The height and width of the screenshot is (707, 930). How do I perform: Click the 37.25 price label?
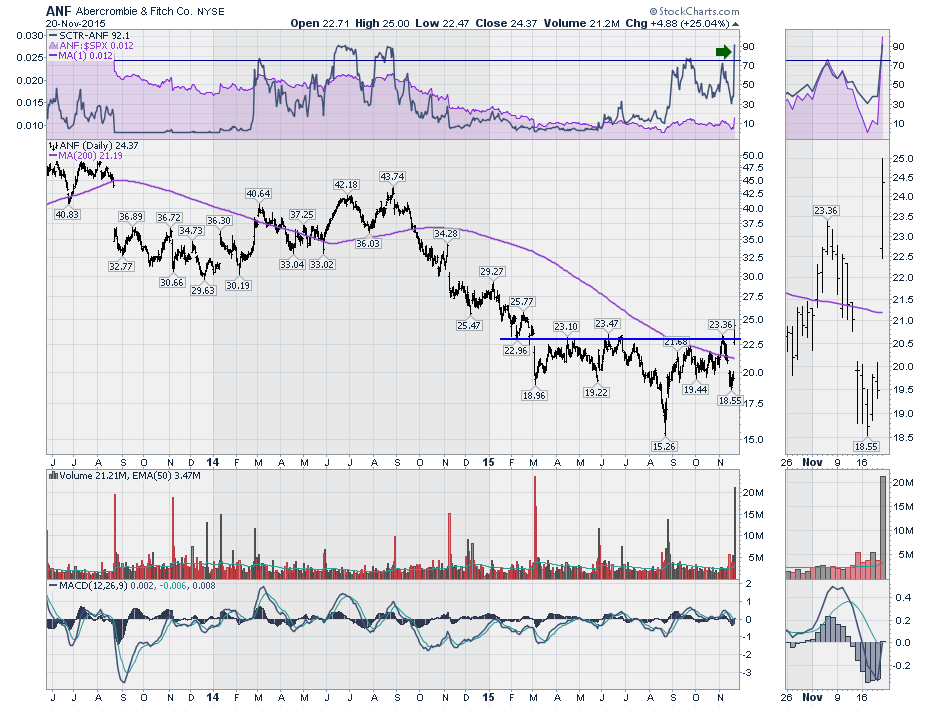tap(302, 214)
